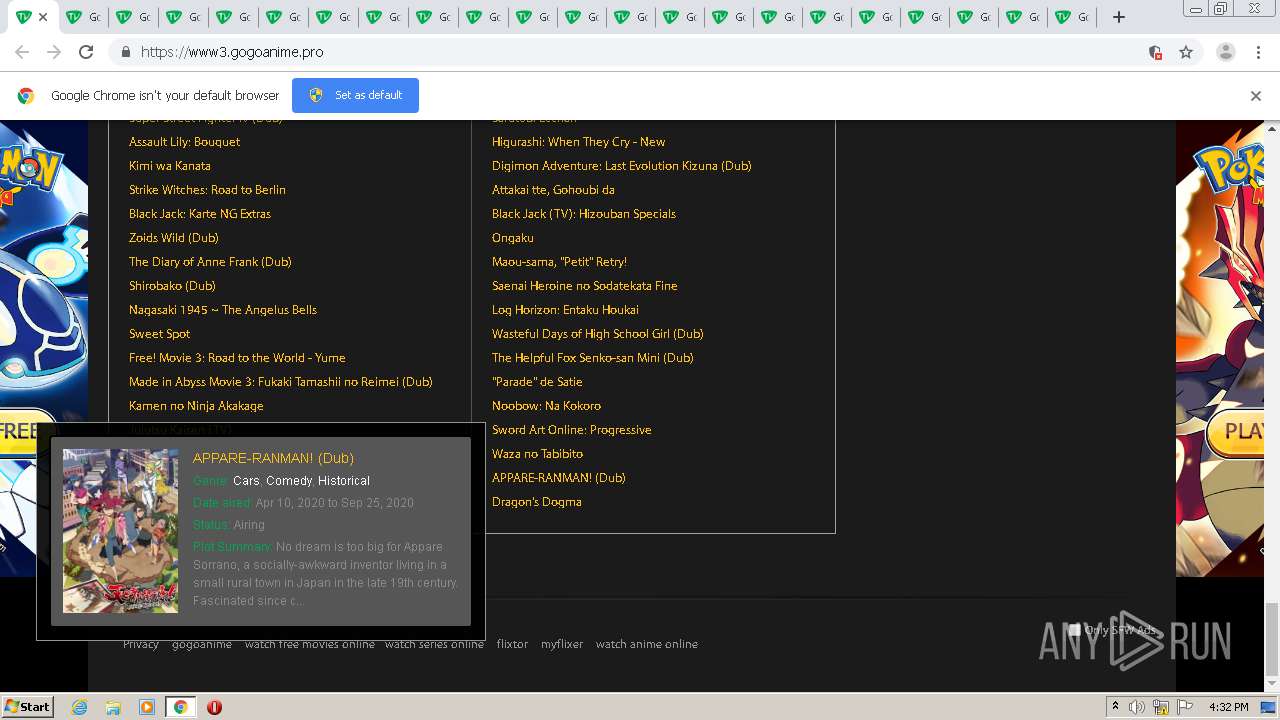Screen dimensions: 1280x720
Task: Open the flixtor footer link
Action: click(x=512, y=644)
